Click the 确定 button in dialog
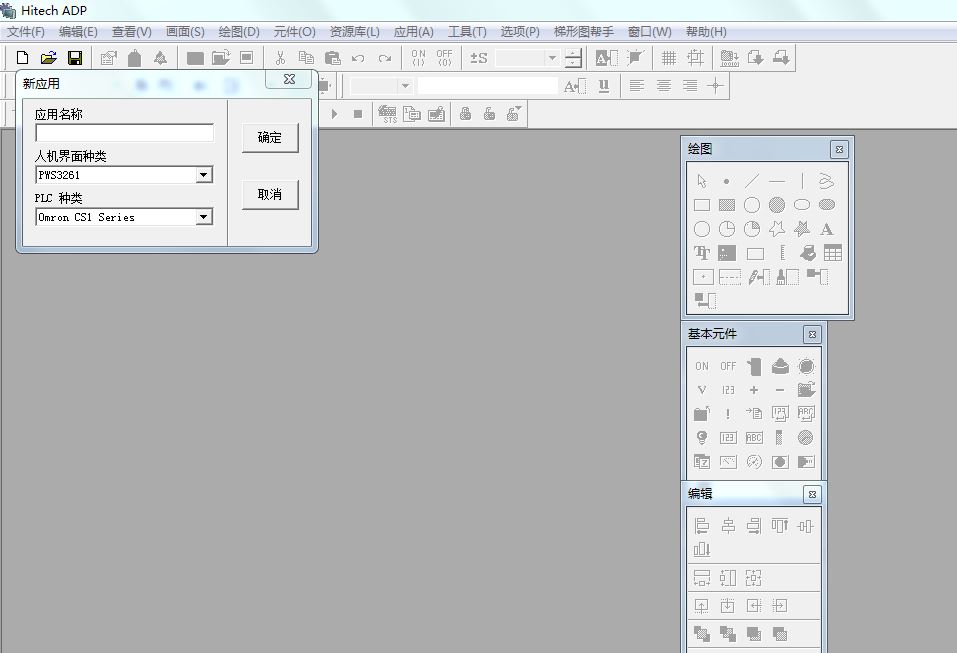The width and height of the screenshot is (957, 653). [x=270, y=138]
